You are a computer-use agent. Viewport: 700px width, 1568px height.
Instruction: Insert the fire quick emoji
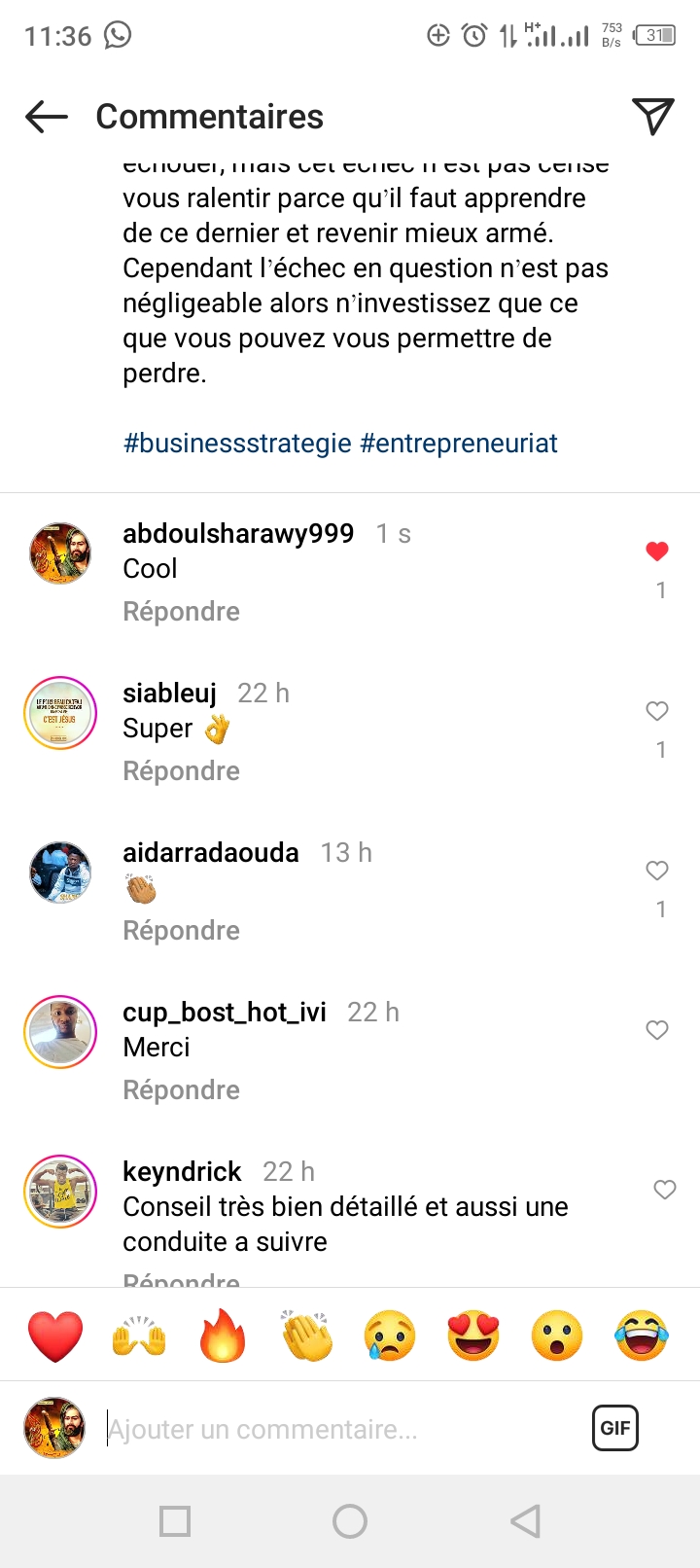tap(223, 1336)
